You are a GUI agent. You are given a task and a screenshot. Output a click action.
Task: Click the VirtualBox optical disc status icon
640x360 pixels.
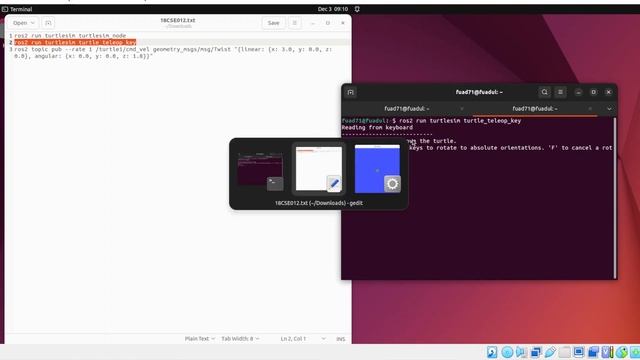coord(507,352)
